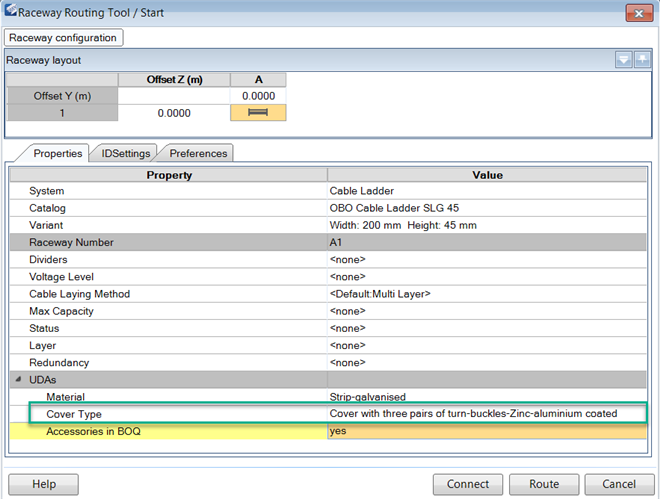Open the Layer value field

tap(487, 345)
